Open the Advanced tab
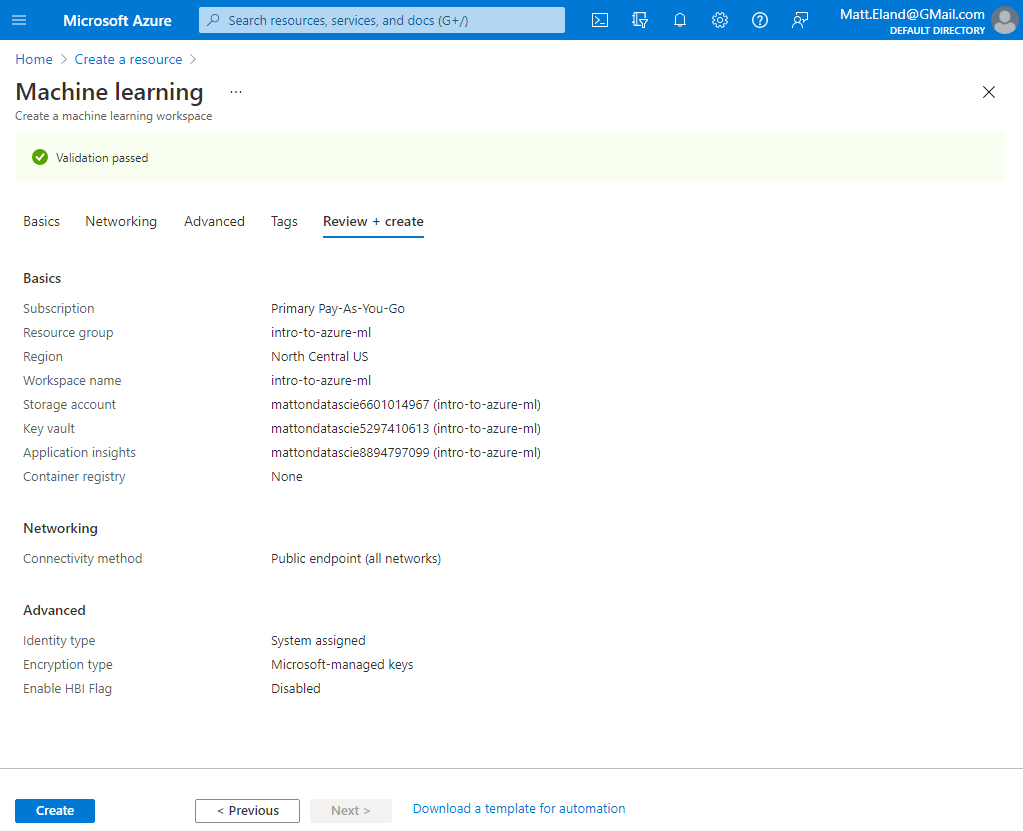This screenshot has height=831, width=1023. pos(214,221)
